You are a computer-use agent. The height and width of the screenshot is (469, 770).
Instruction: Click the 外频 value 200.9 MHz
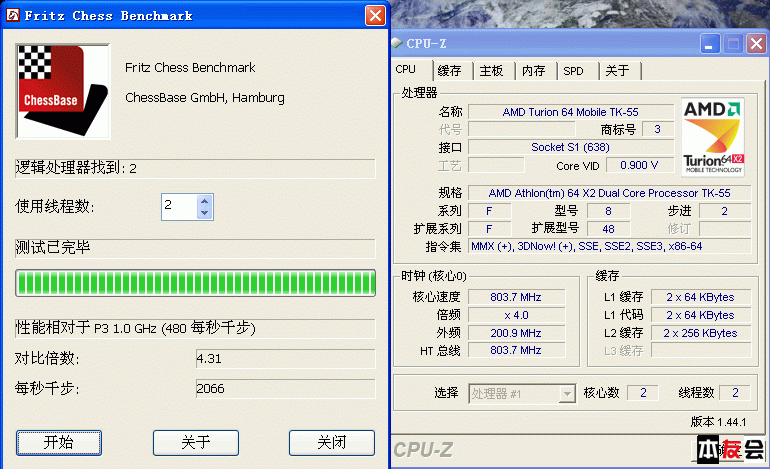[516, 333]
